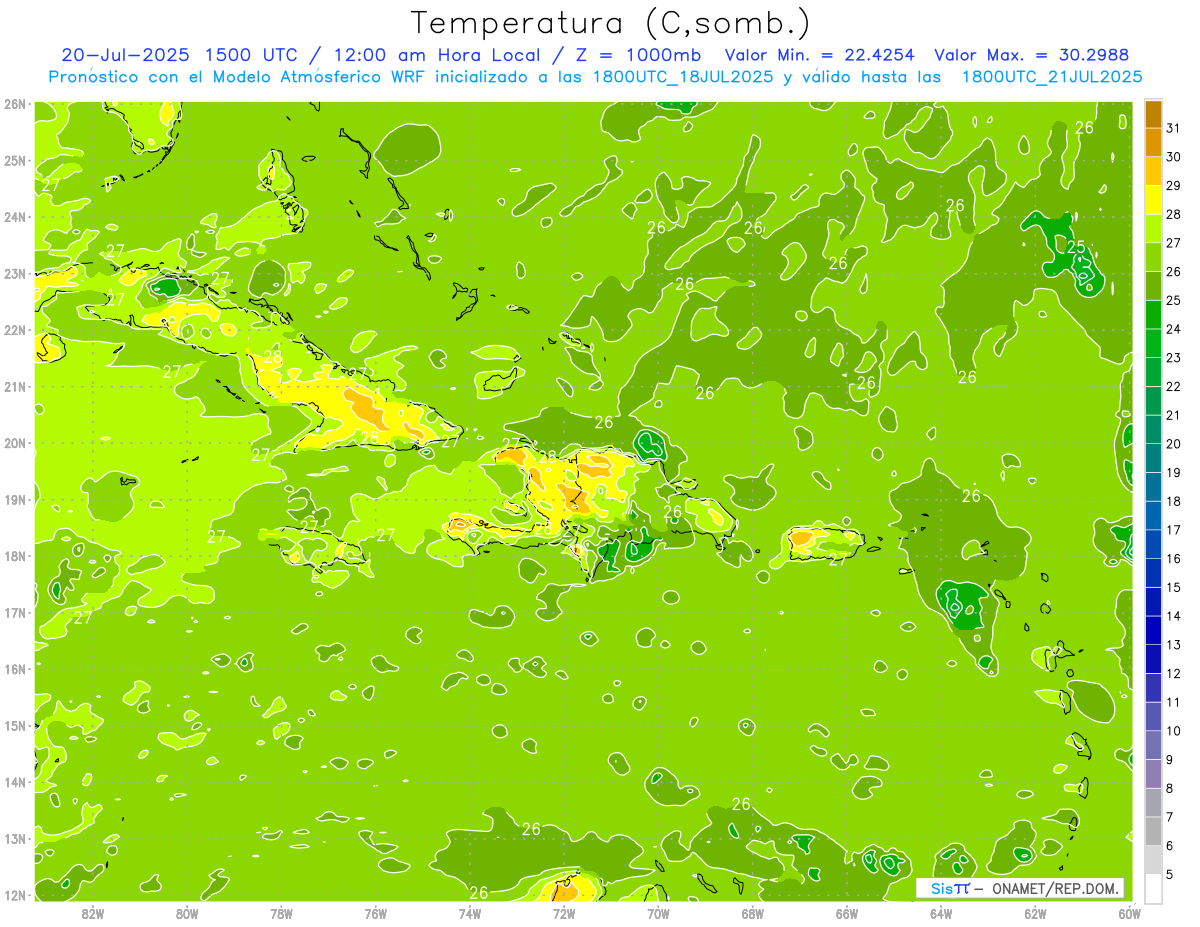Click the legend value label "20"
This screenshot has height=927, width=1200.
(x=1174, y=444)
